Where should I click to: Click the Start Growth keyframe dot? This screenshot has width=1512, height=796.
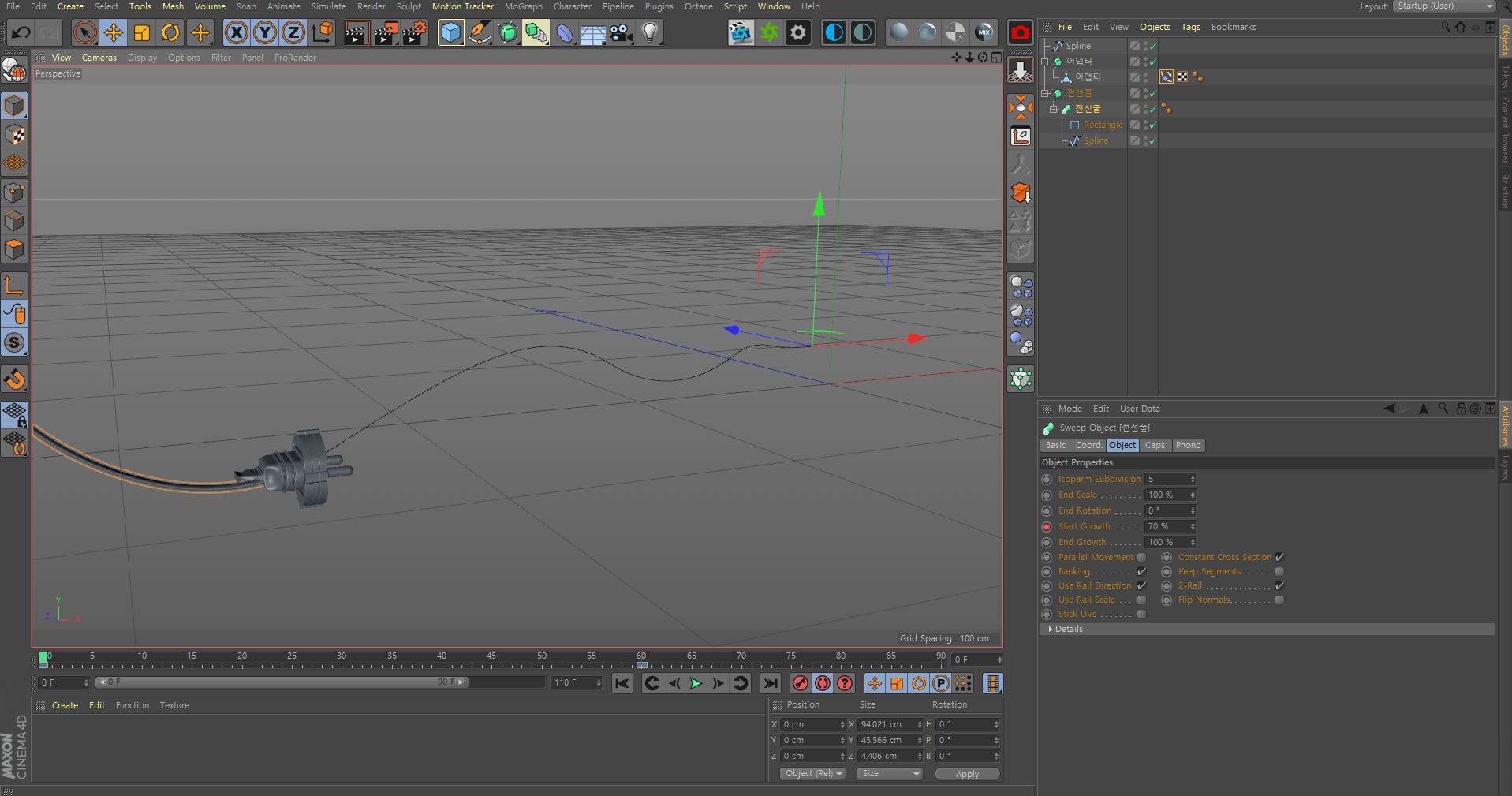[1047, 526]
